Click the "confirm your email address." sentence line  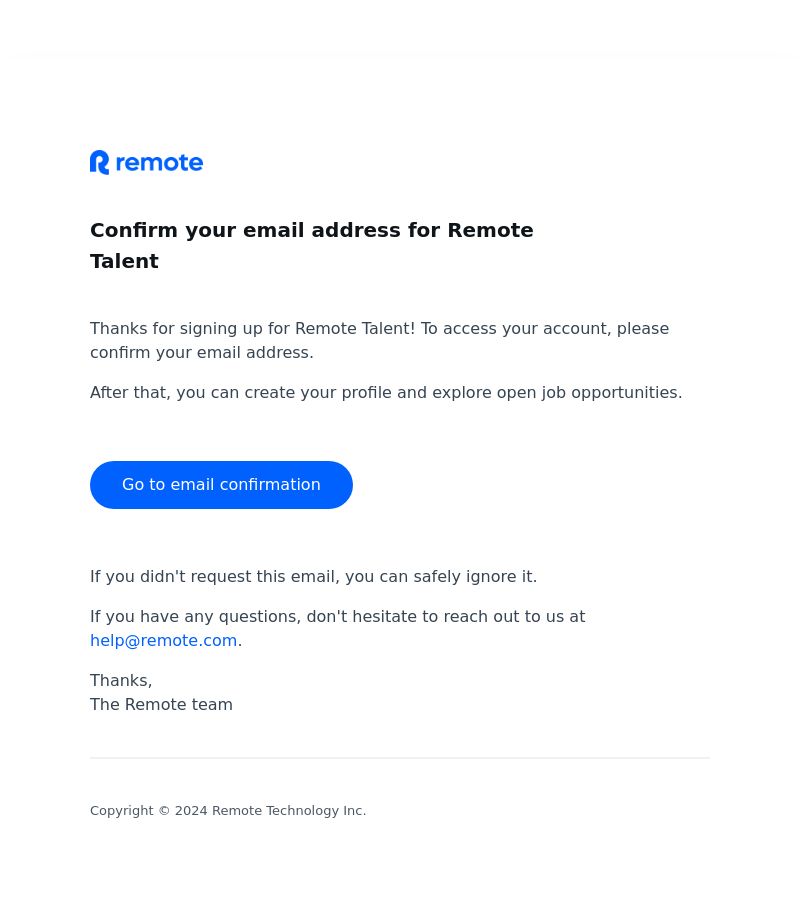(x=201, y=352)
